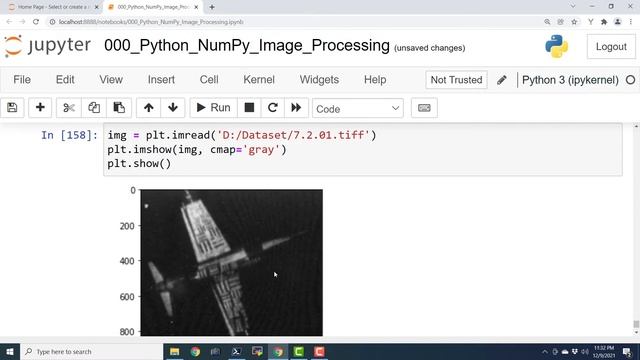Click the Jupyter logo
Viewport: 640px width, 360px height.
pos(48,46)
